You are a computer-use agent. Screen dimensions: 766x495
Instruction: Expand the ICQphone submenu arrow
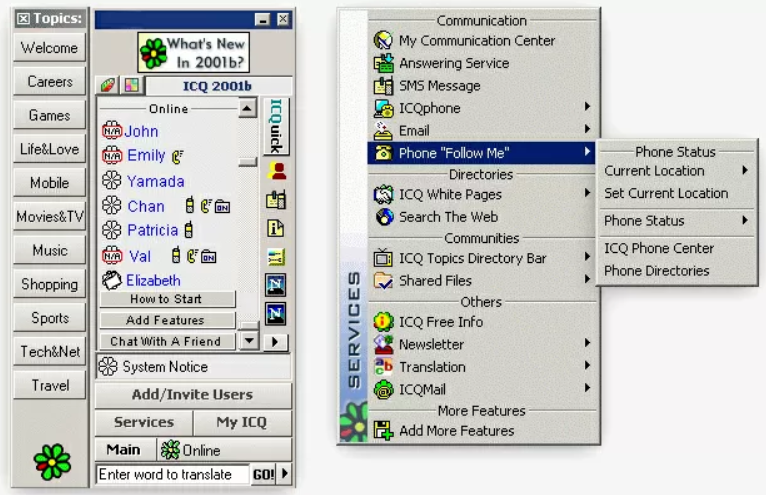(x=587, y=107)
